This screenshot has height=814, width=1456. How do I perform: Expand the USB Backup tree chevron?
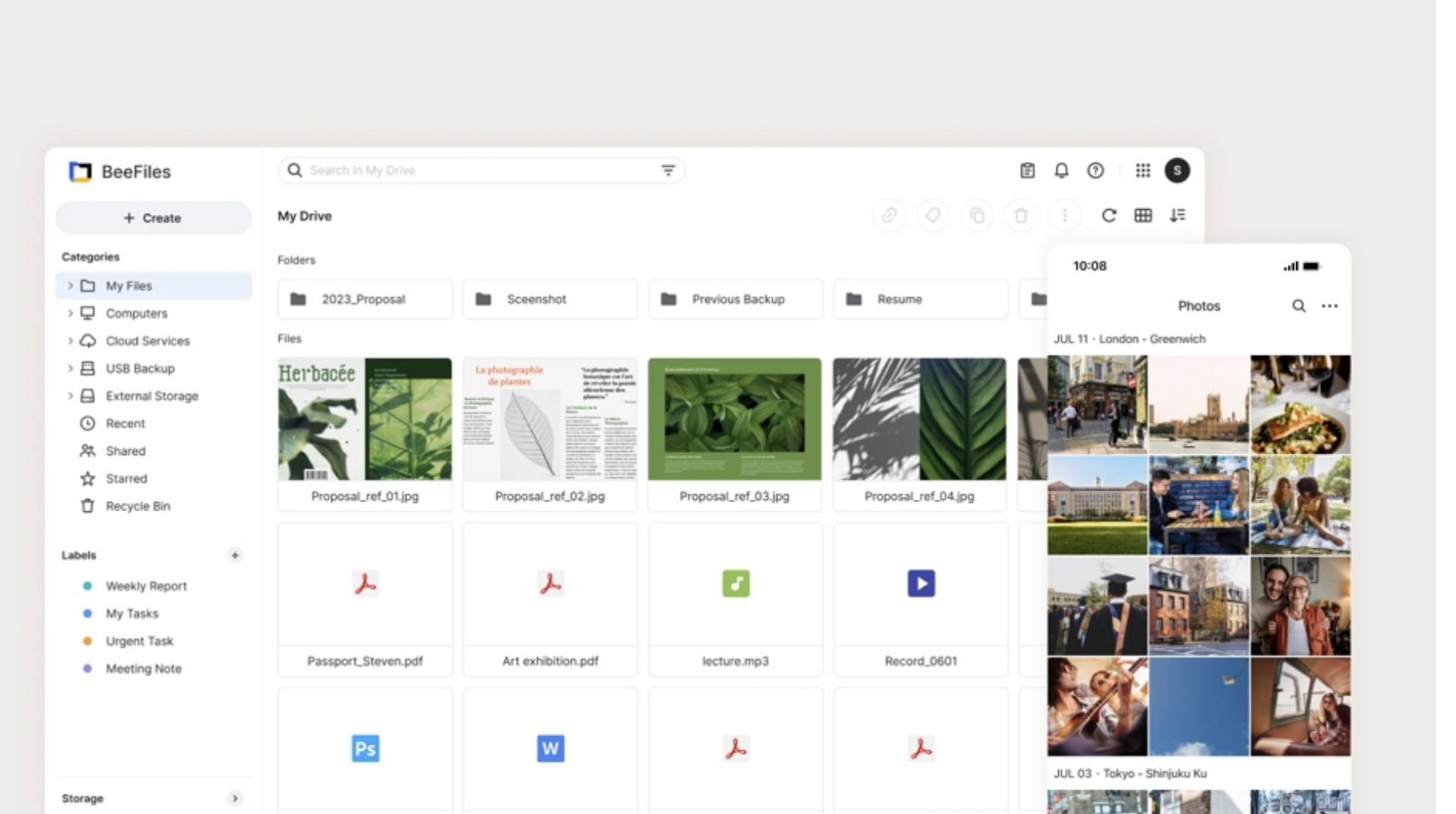[x=70, y=368]
